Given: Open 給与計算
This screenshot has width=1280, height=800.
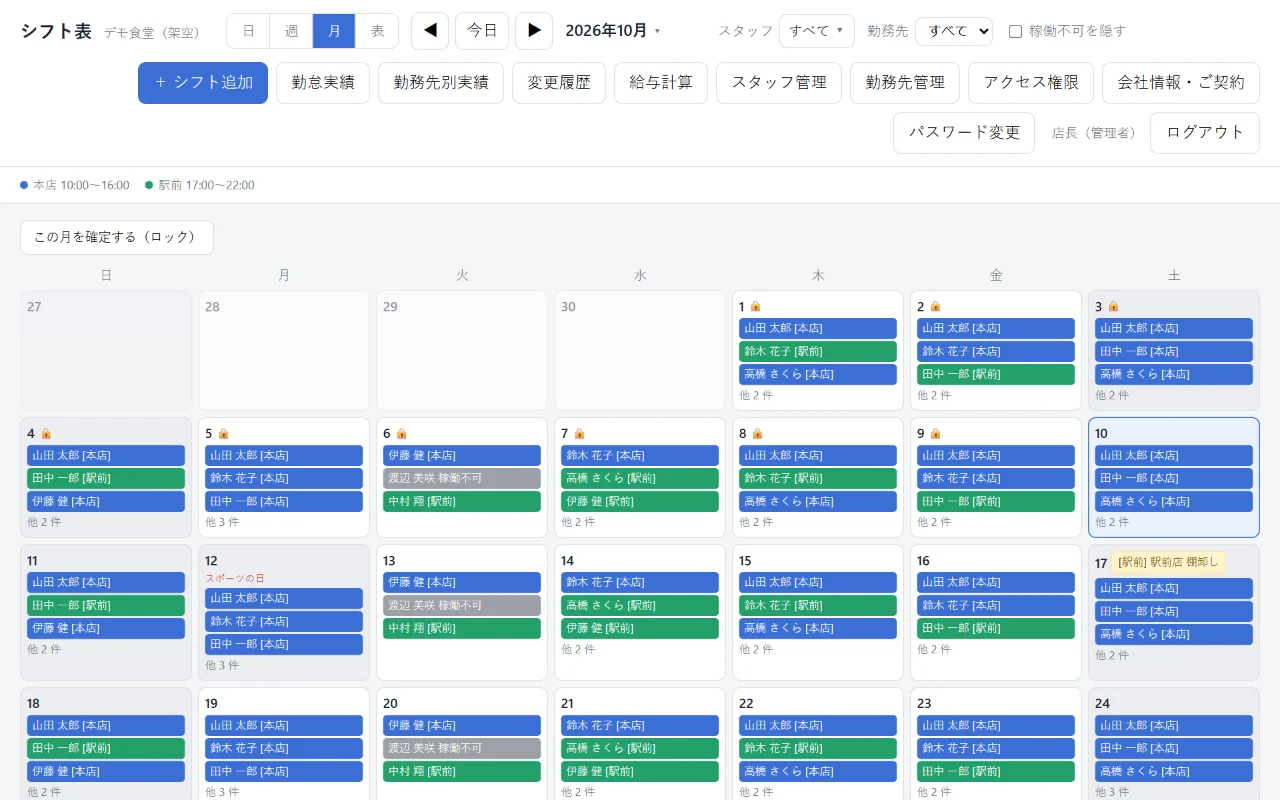Looking at the screenshot, I should [661, 83].
